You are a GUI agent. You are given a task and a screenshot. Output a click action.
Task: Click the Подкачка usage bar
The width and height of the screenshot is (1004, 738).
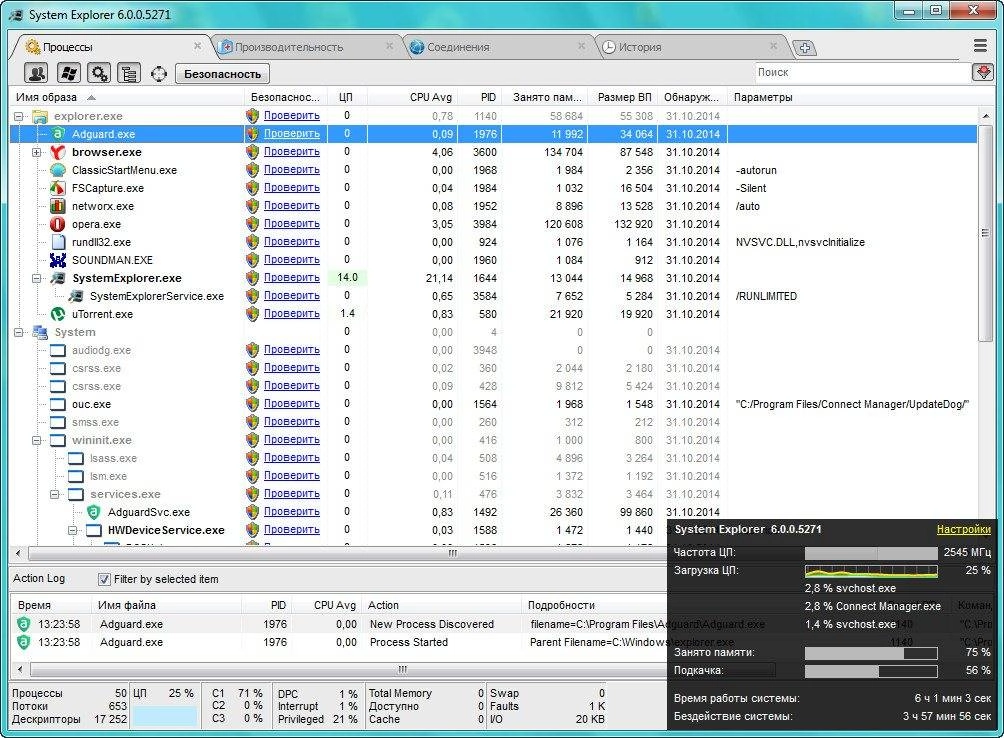point(871,671)
